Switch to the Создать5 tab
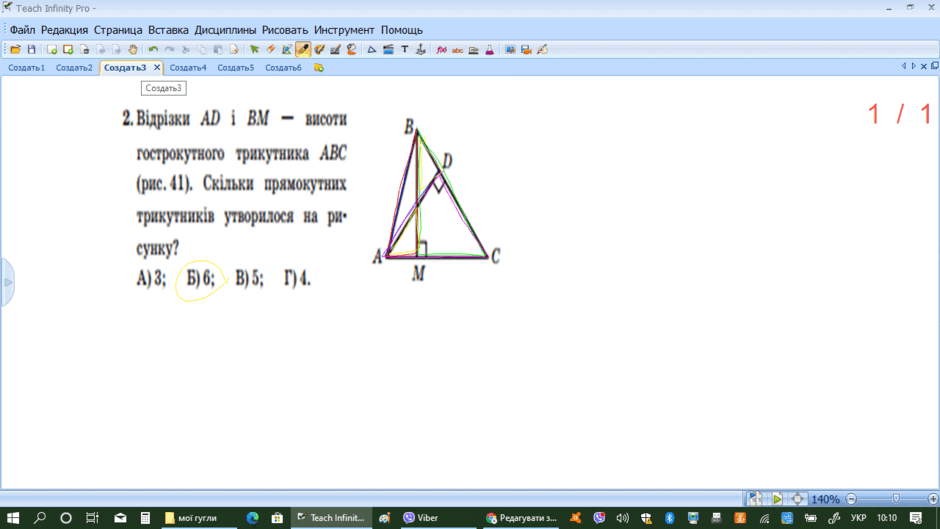 (x=236, y=68)
